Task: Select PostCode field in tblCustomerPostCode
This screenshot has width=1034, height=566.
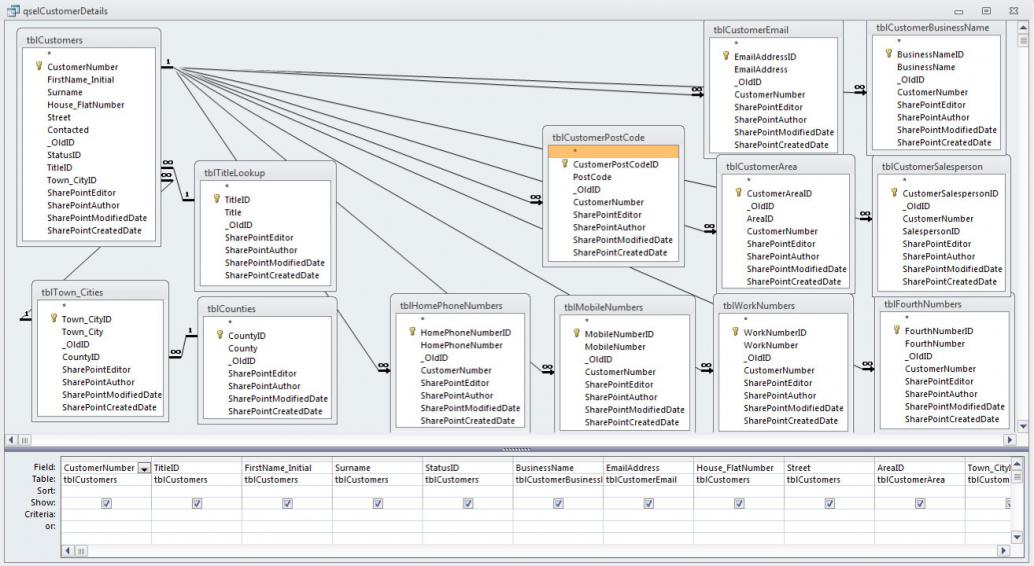Action: pyautogui.click(x=592, y=177)
